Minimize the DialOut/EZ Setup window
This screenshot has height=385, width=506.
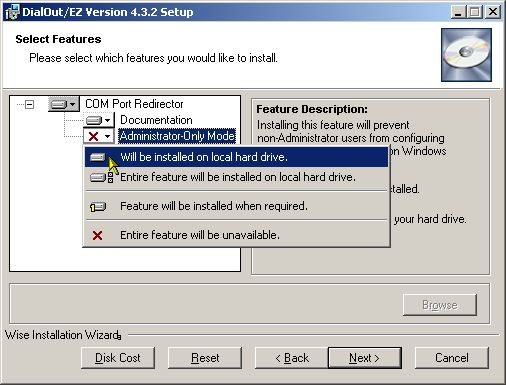pyautogui.click(x=459, y=12)
